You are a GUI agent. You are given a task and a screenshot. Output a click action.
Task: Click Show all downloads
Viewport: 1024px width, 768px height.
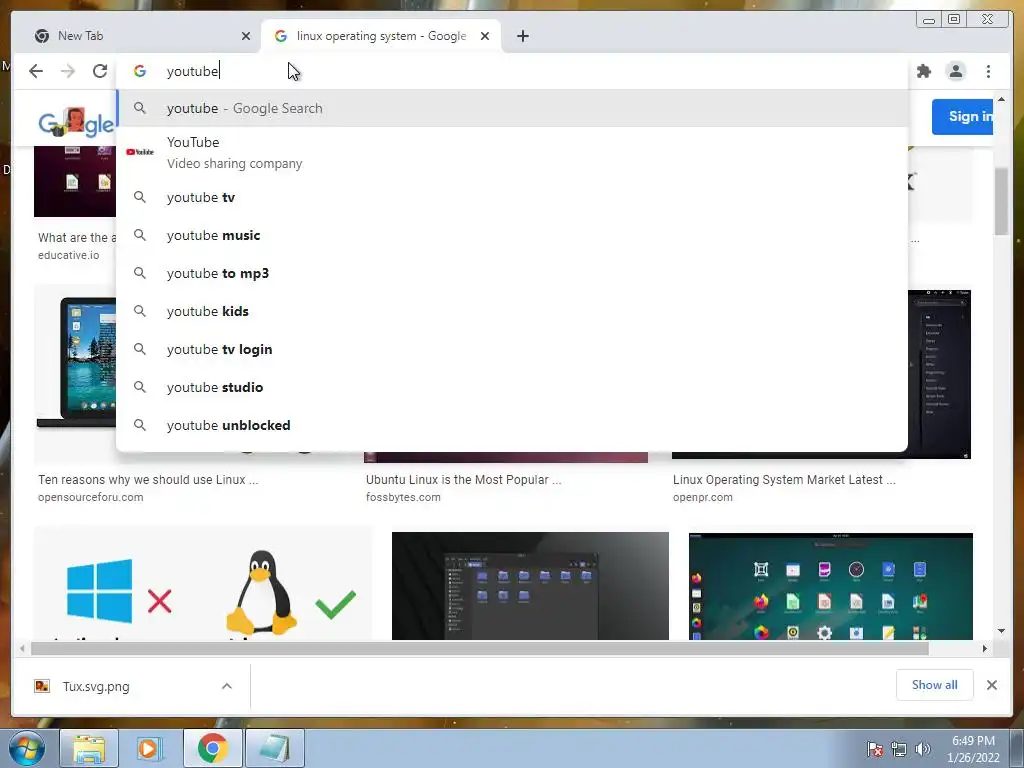pyautogui.click(x=935, y=685)
